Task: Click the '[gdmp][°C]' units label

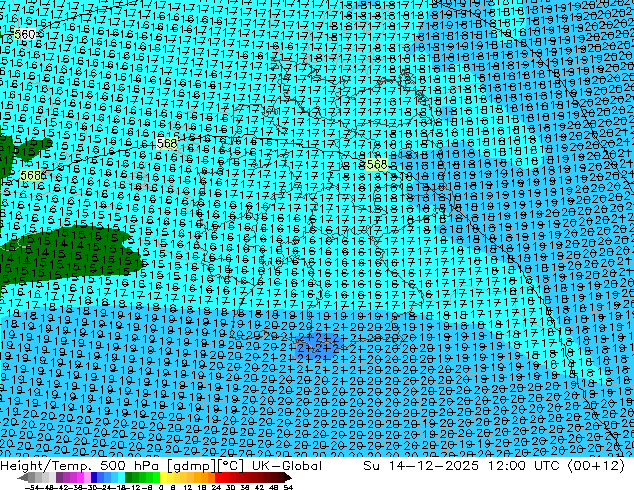Action: point(205,466)
